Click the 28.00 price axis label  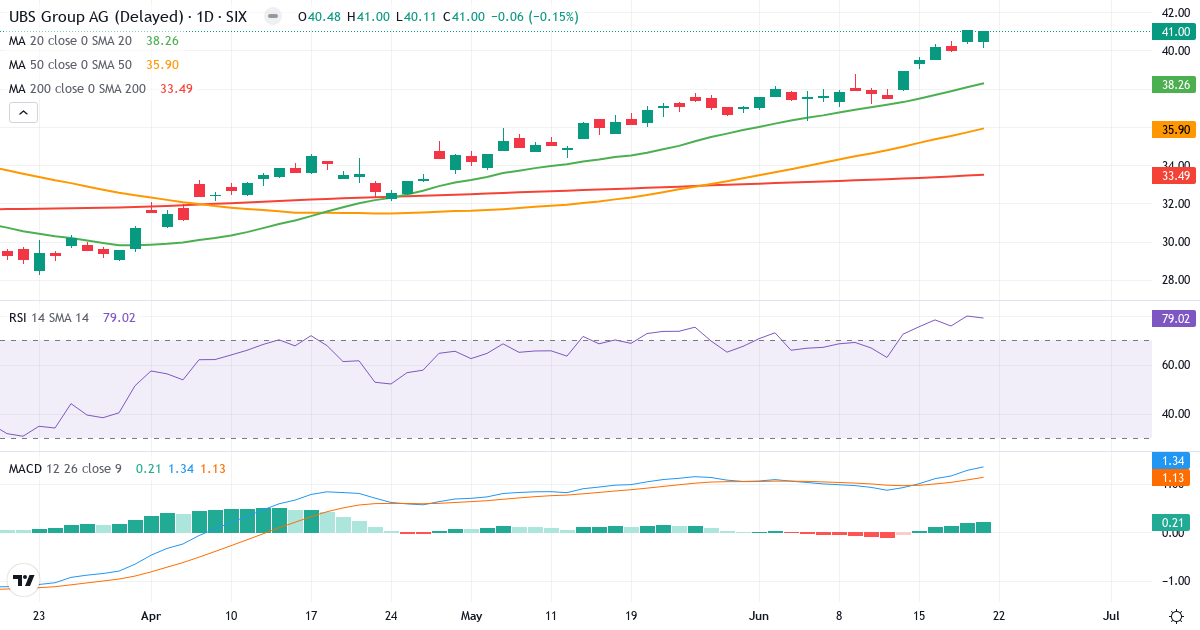[x=1175, y=279]
